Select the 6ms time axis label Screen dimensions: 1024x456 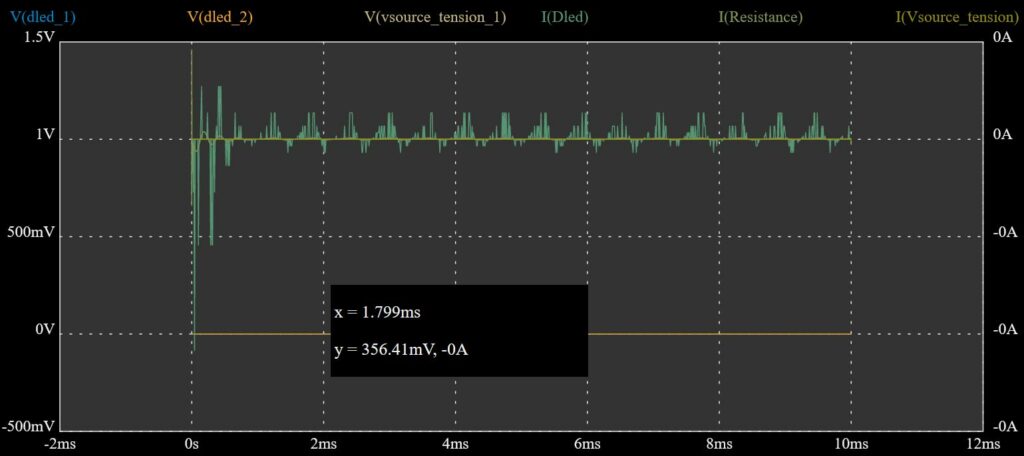tap(587, 444)
